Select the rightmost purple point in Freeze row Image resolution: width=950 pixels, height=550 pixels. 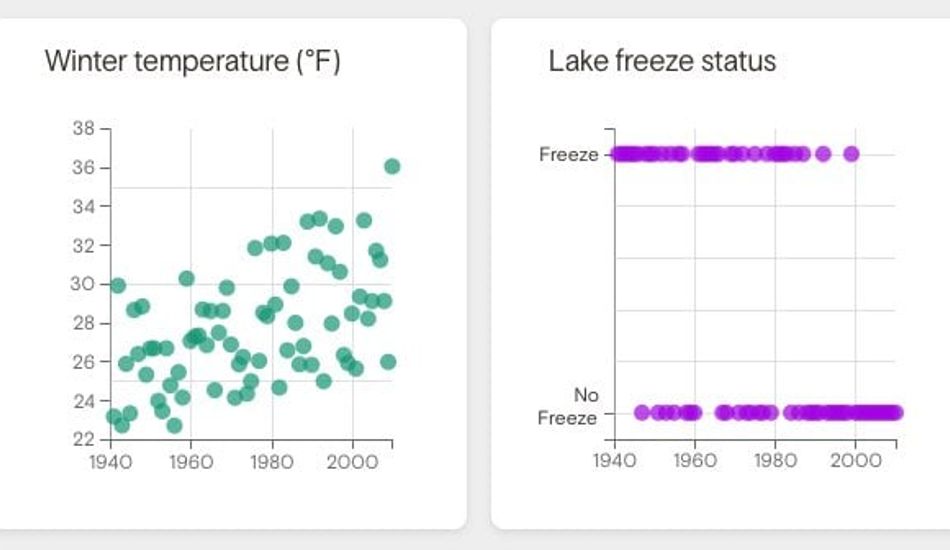tap(851, 154)
